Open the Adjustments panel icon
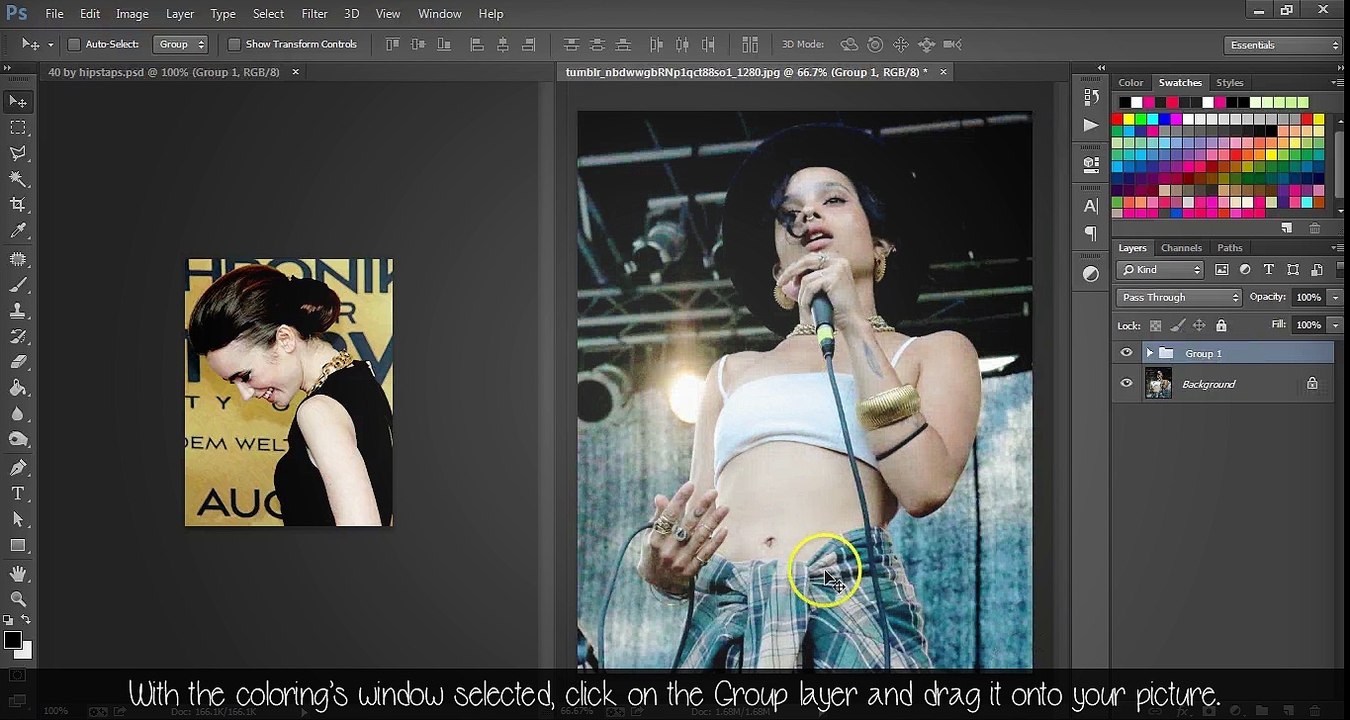This screenshot has height=720, width=1350. tap(1091, 274)
